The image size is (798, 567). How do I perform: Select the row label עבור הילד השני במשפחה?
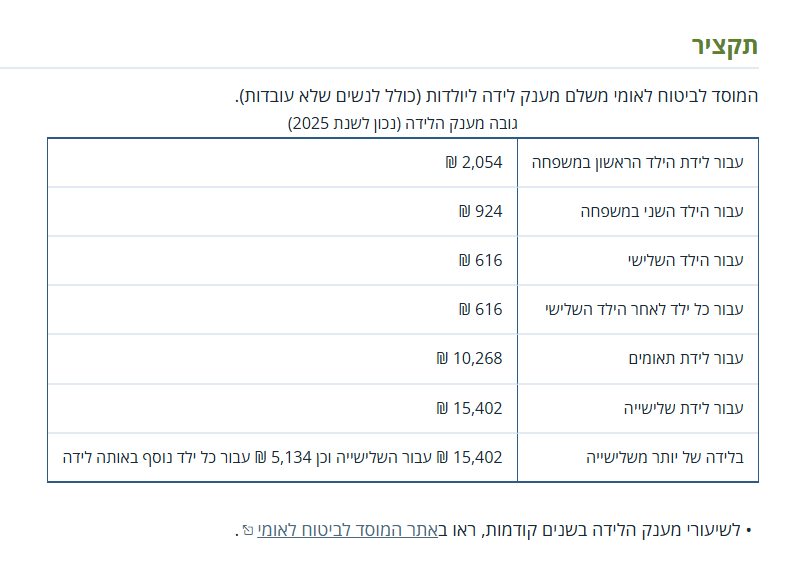pyautogui.click(x=662, y=211)
